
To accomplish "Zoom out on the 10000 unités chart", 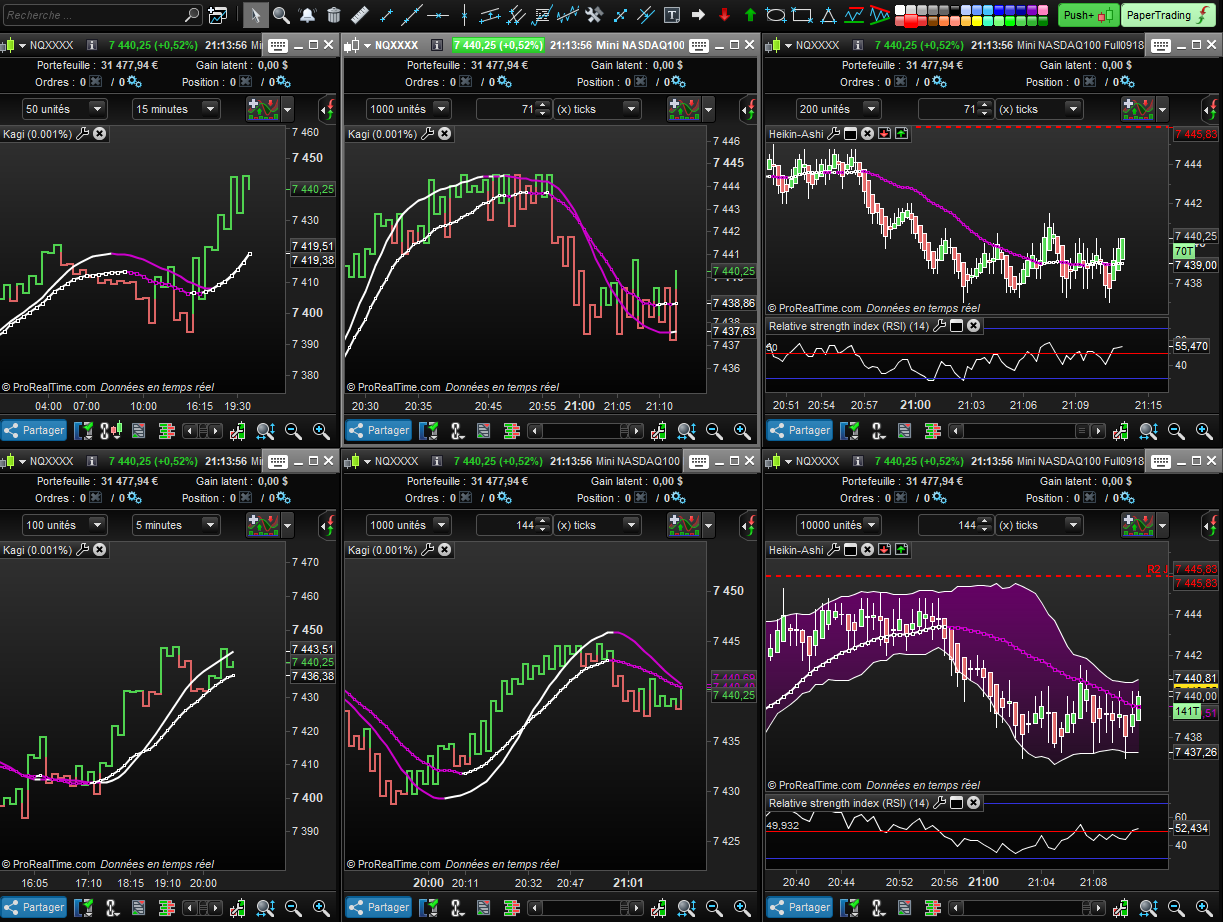I will pos(1177,907).
